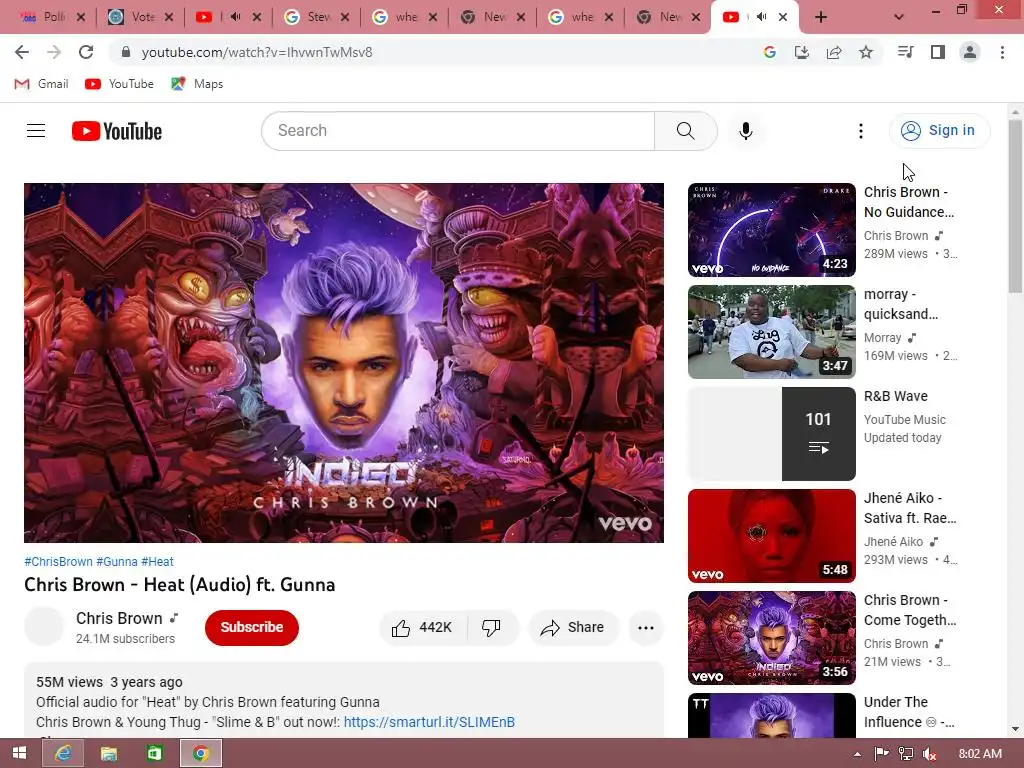Toggle Chrome side panel icon

[x=938, y=52]
